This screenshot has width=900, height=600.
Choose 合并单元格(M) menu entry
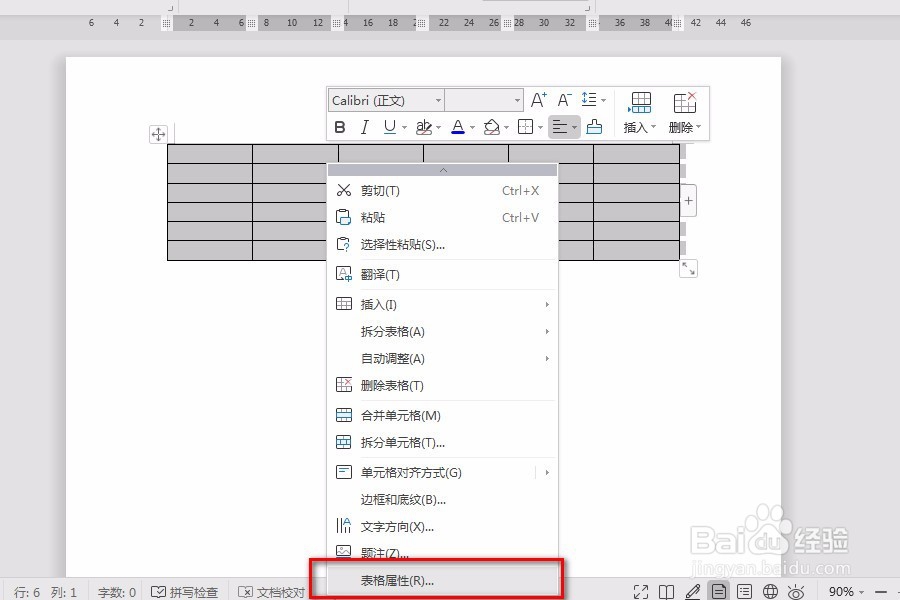443,415
